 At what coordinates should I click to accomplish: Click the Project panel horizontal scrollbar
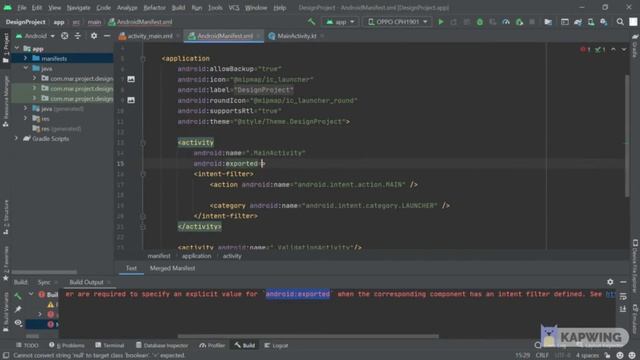click(x=44, y=272)
